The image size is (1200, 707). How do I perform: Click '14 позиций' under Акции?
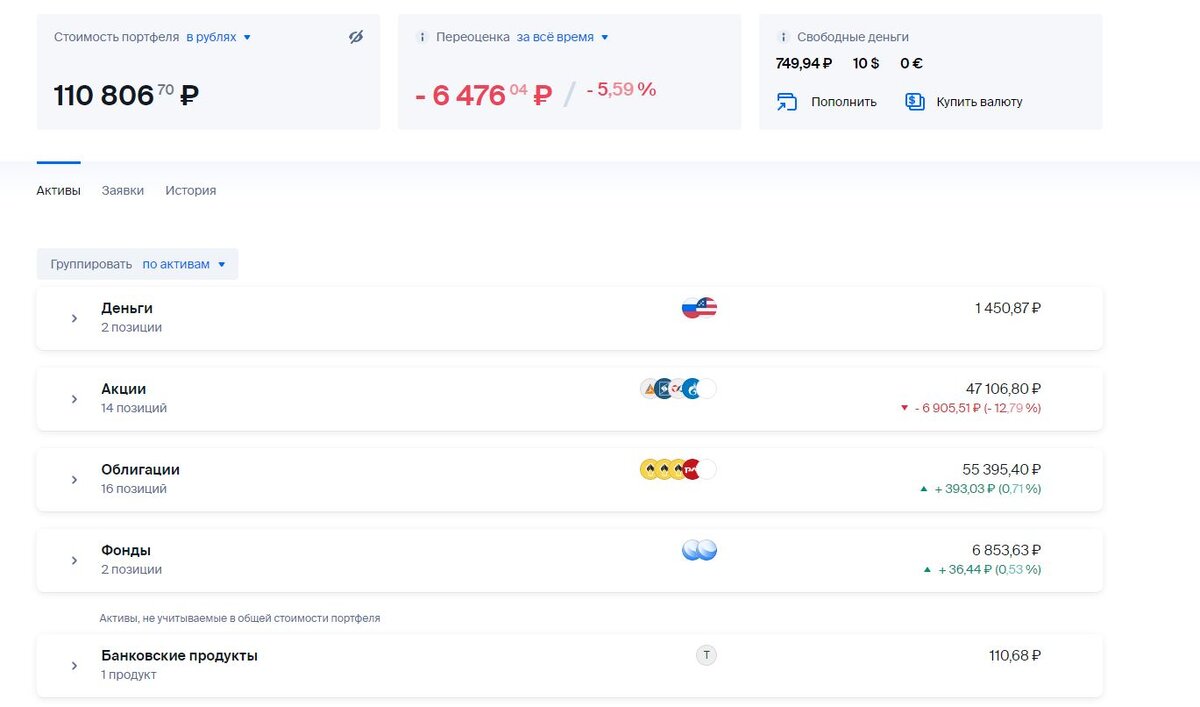click(x=134, y=408)
